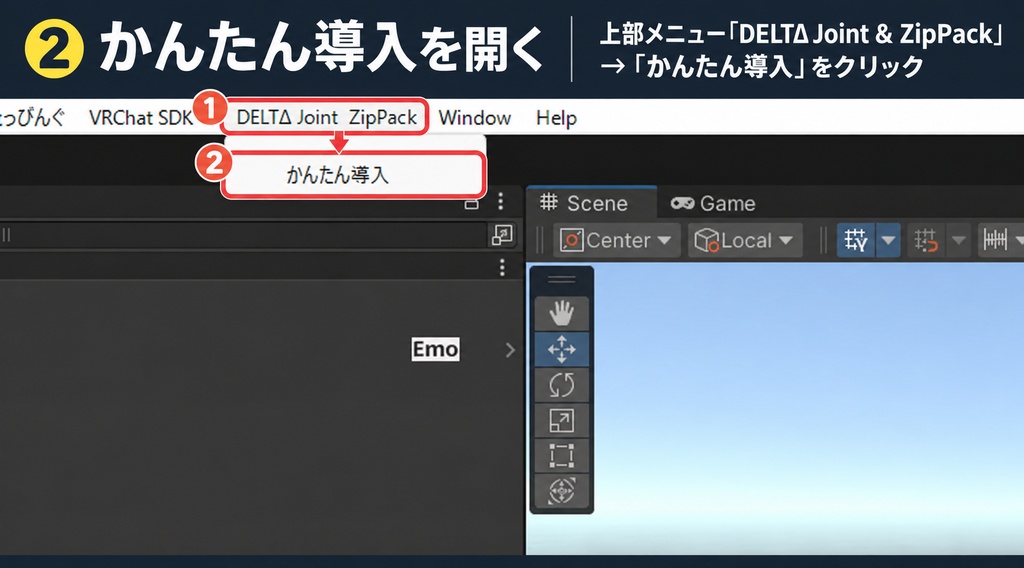This screenshot has height=568, width=1024.
Task: Toggle grid snapping icon
Action: pyautogui.click(x=926, y=240)
